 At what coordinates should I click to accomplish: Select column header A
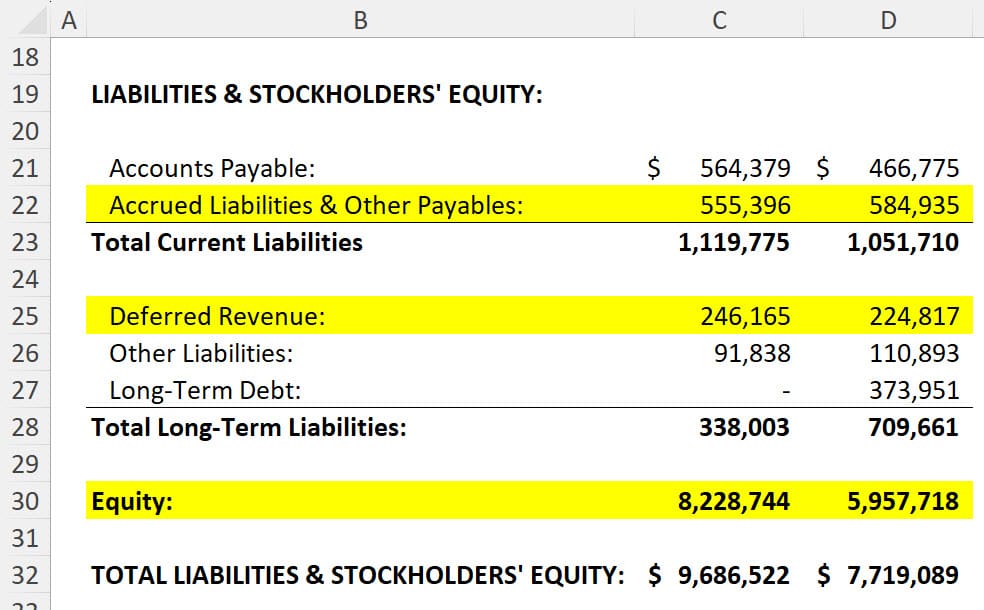pyautogui.click(x=68, y=18)
